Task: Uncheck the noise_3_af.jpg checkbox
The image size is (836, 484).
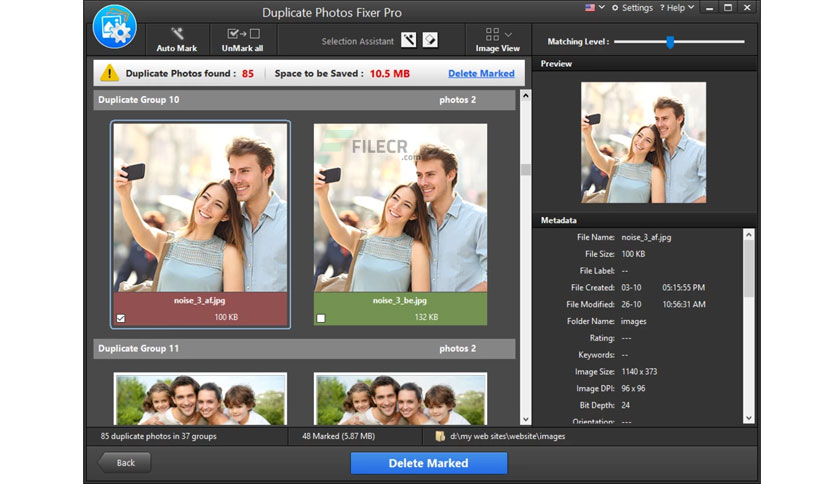Action: (x=121, y=318)
